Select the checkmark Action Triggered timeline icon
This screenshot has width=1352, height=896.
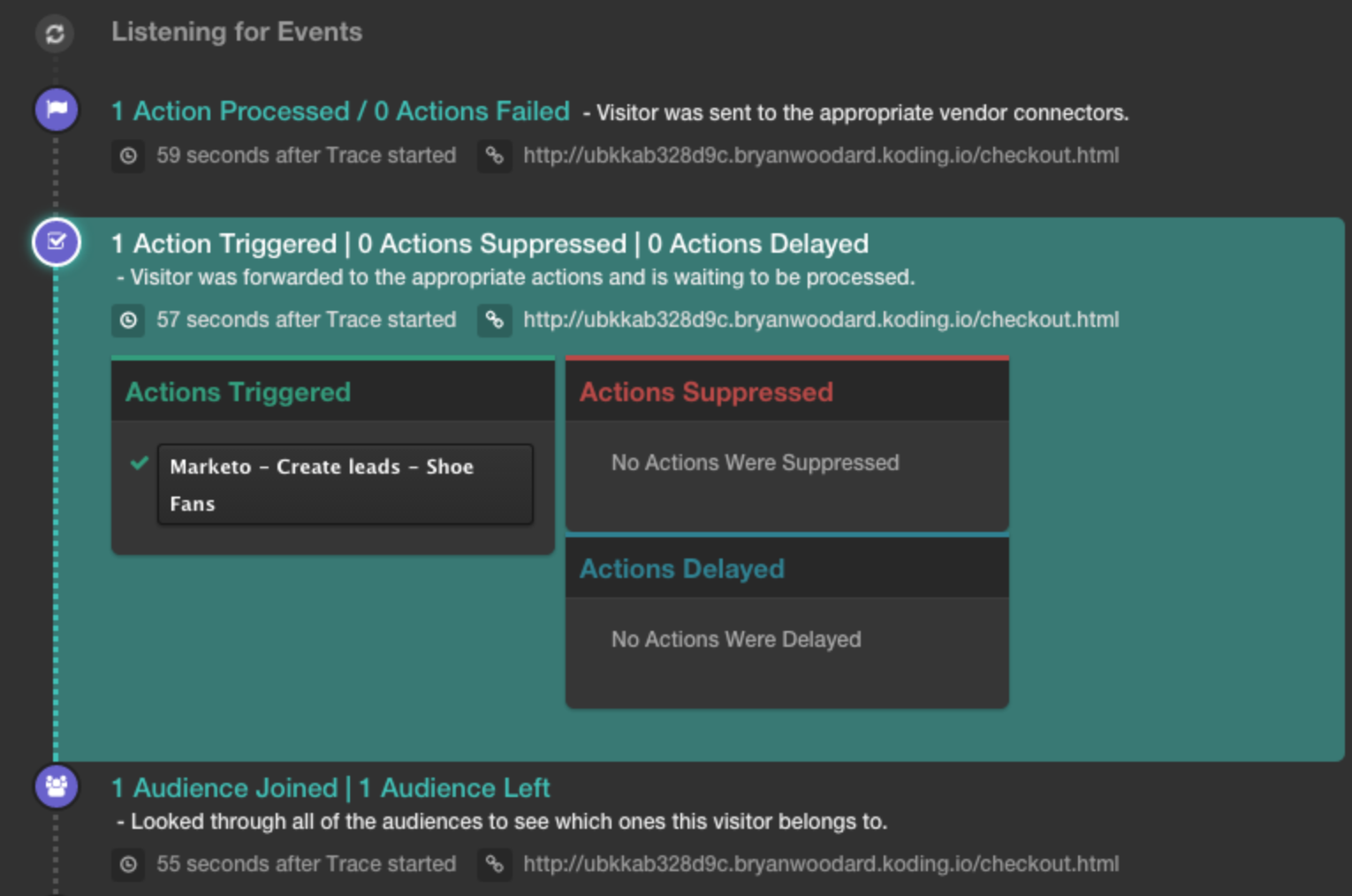(x=57, y=242)
